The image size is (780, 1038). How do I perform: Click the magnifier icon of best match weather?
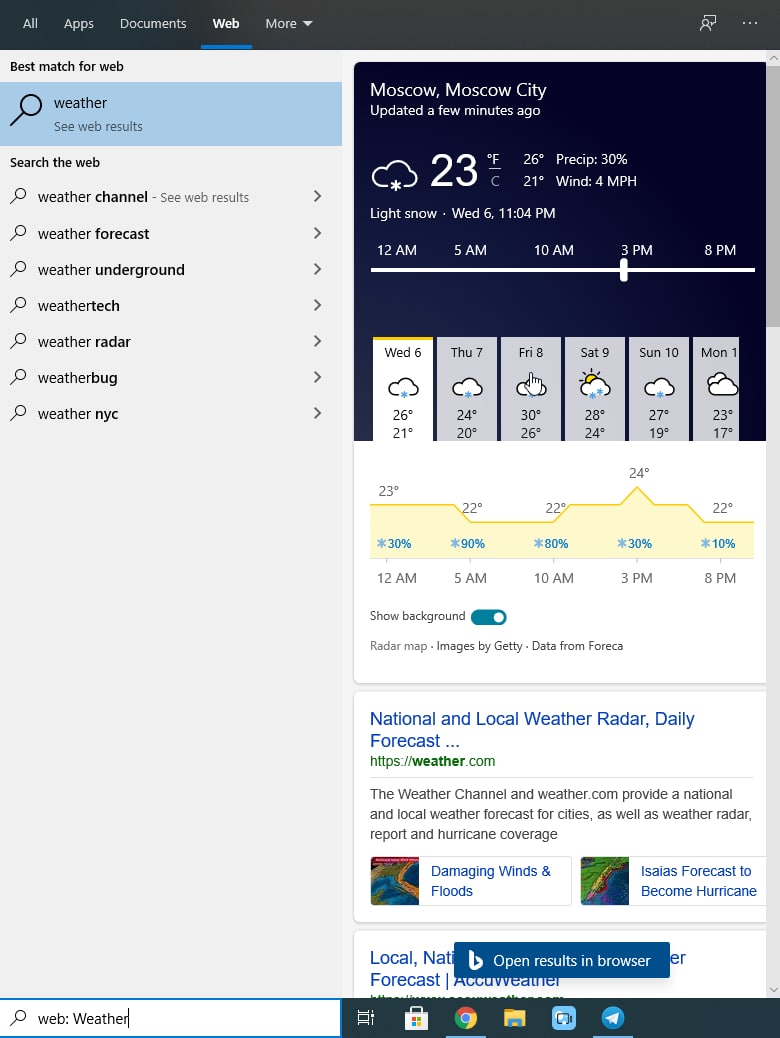tap(26, 110)
